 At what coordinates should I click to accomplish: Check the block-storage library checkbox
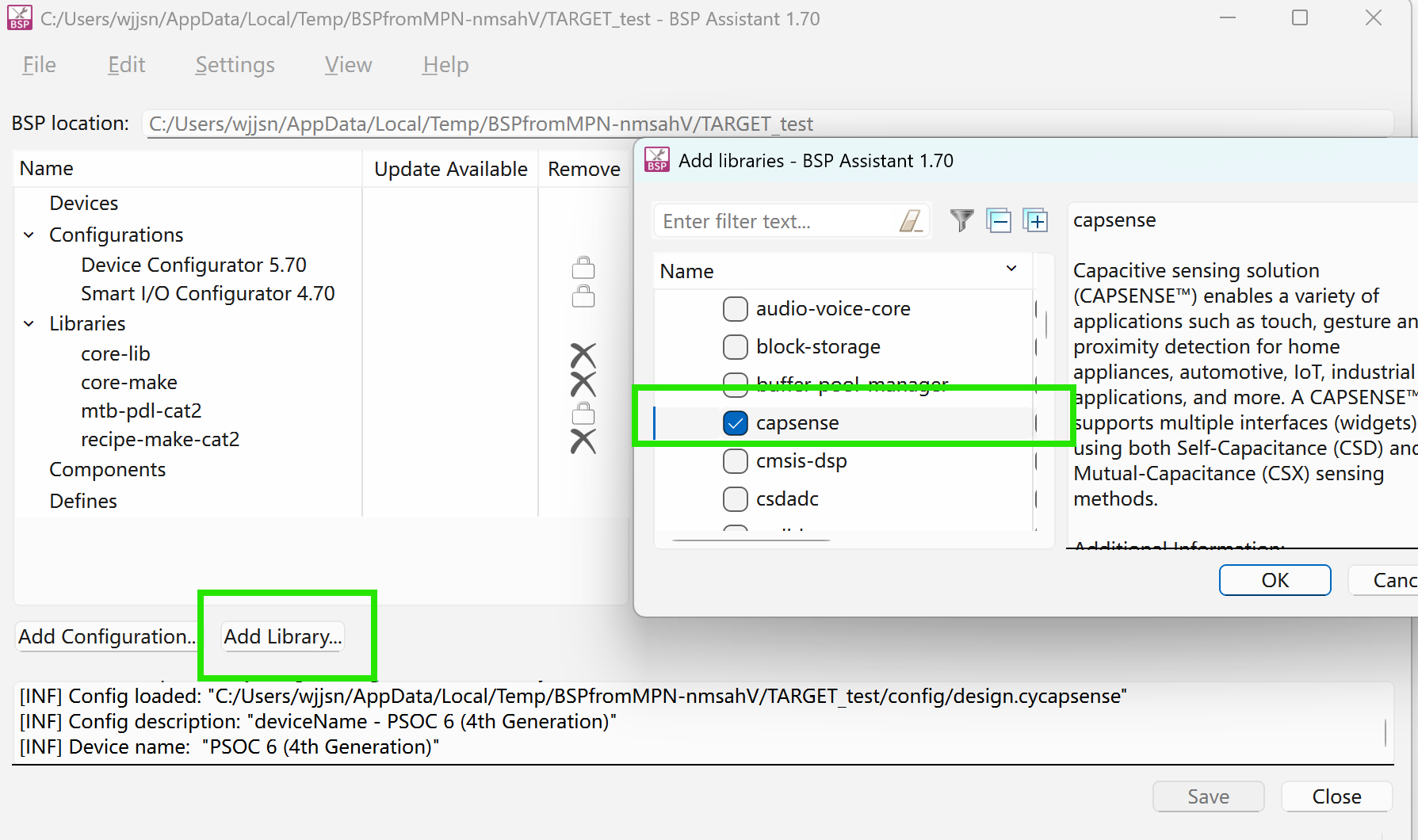(736, 347)
